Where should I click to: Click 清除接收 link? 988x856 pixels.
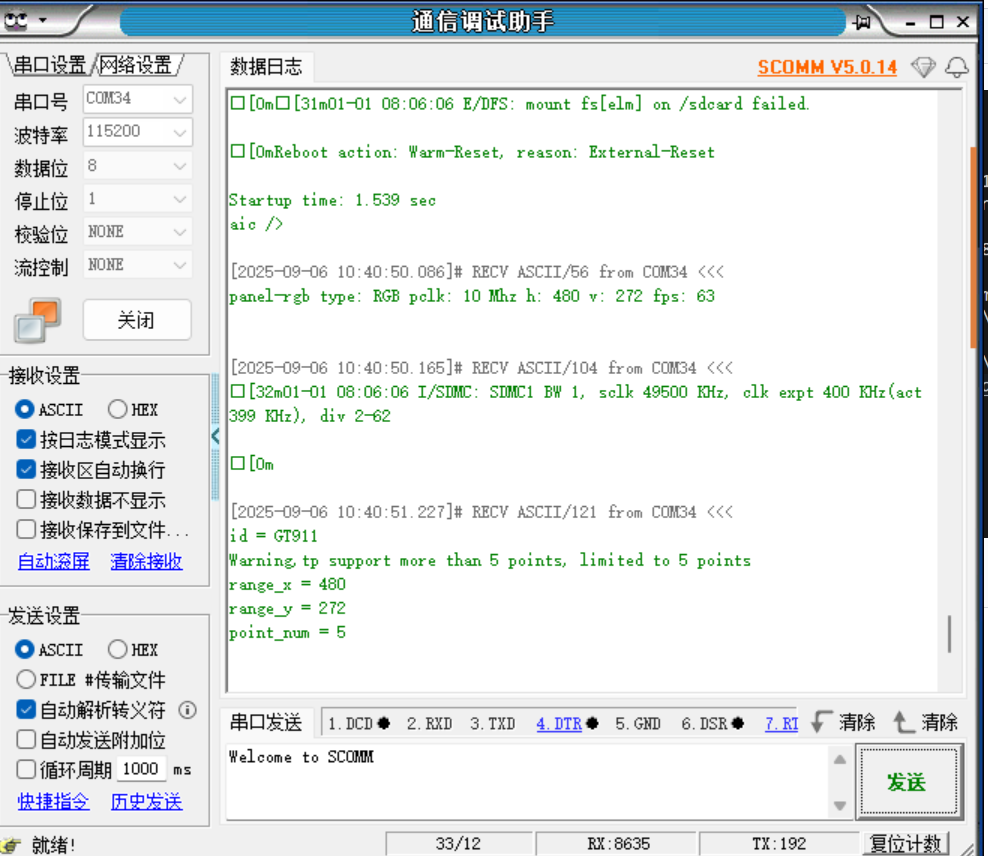coord(146,561)
